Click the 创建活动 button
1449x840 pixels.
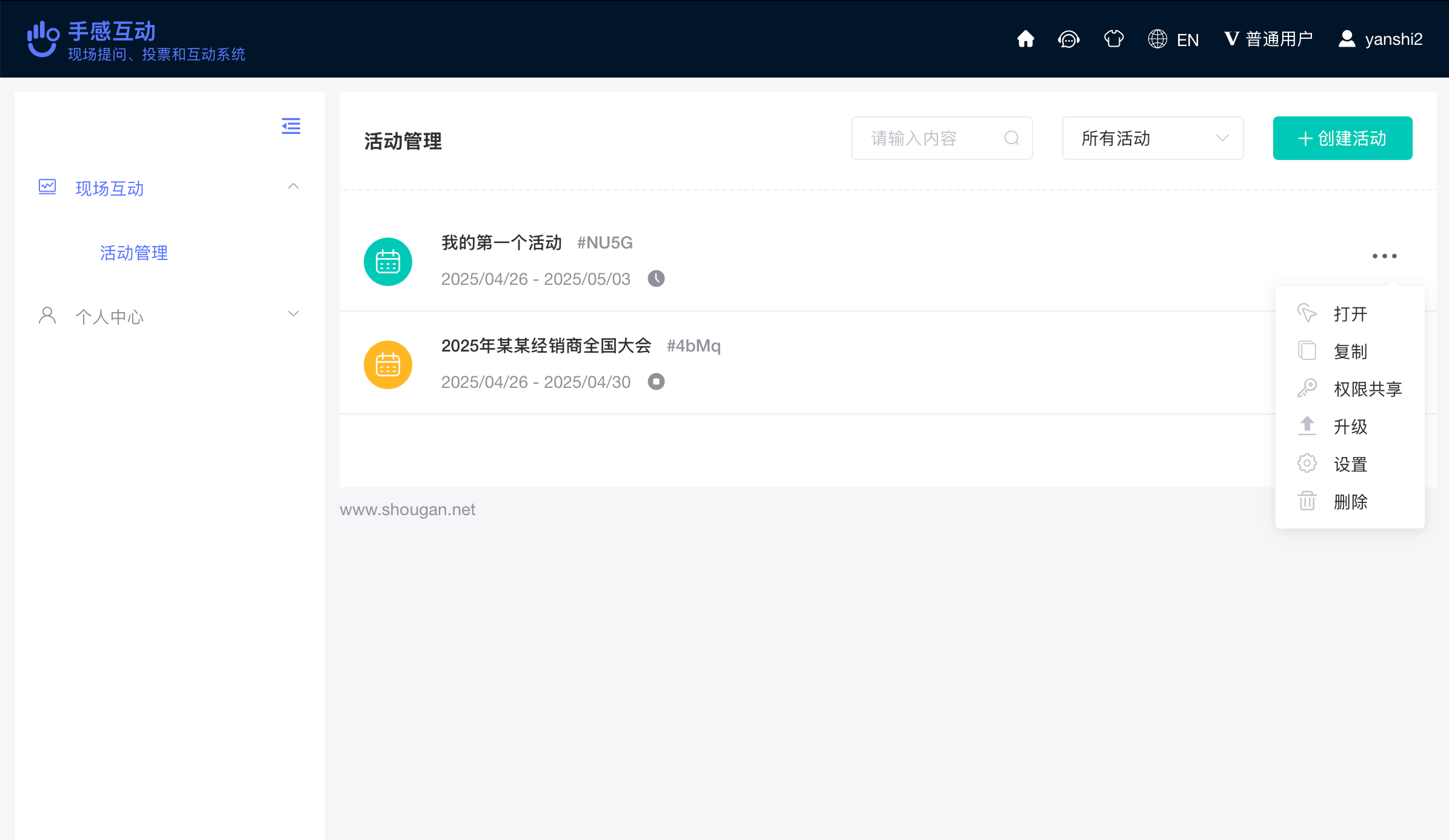(1342, 138)
